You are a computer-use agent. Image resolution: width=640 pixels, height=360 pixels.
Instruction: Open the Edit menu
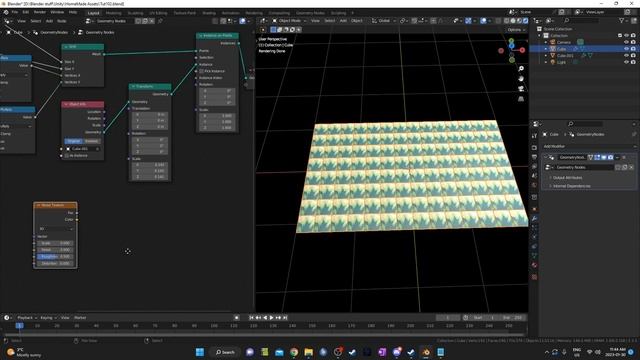click(26, 12)
